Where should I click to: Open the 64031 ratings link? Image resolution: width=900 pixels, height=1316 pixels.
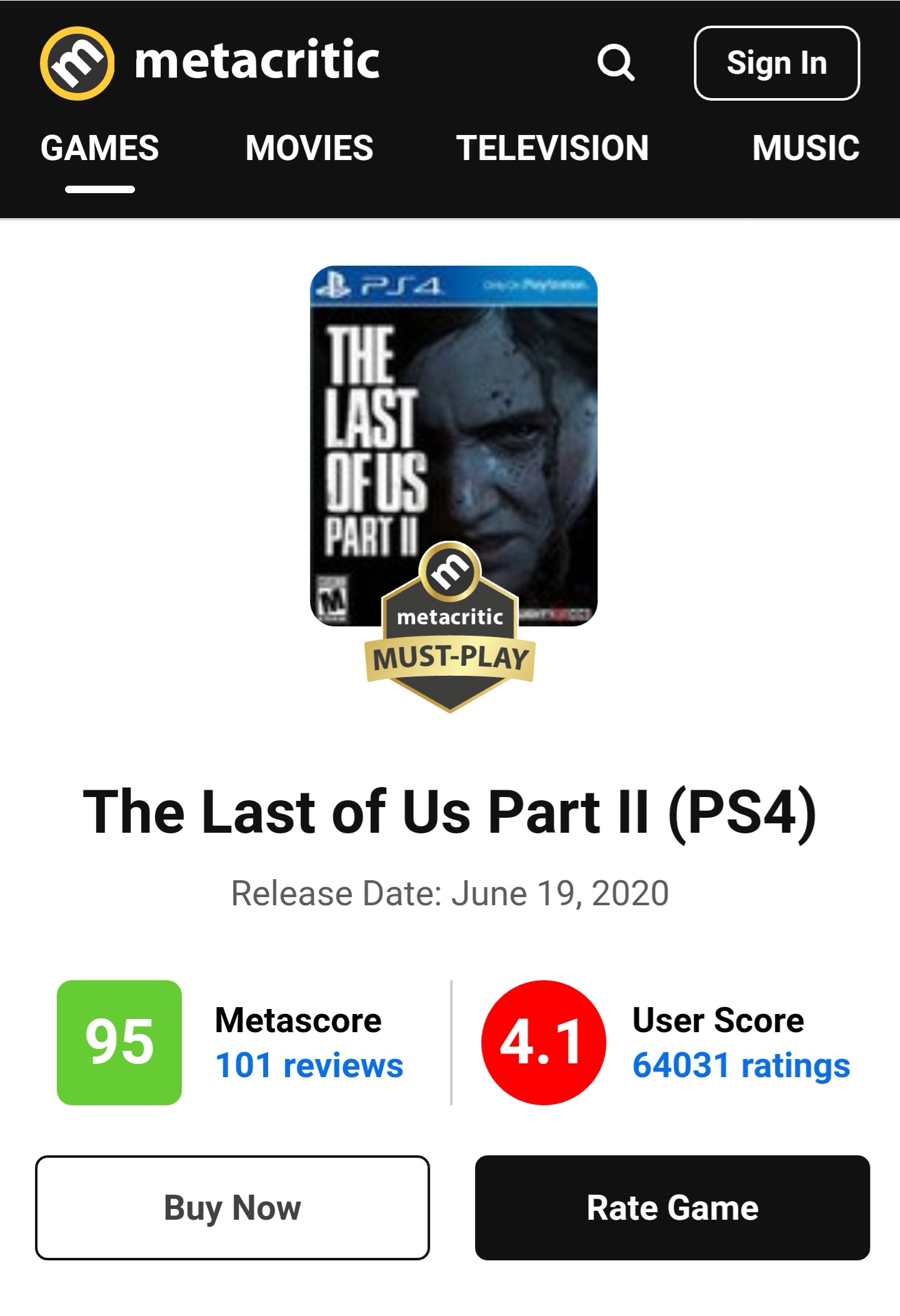click(x=741, y=1065)
